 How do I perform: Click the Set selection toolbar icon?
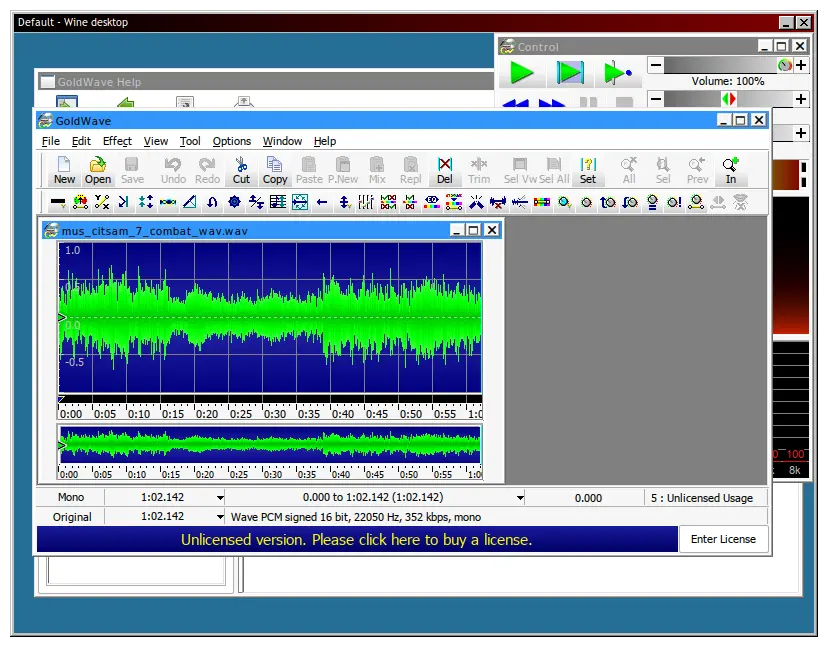[588, 170]
